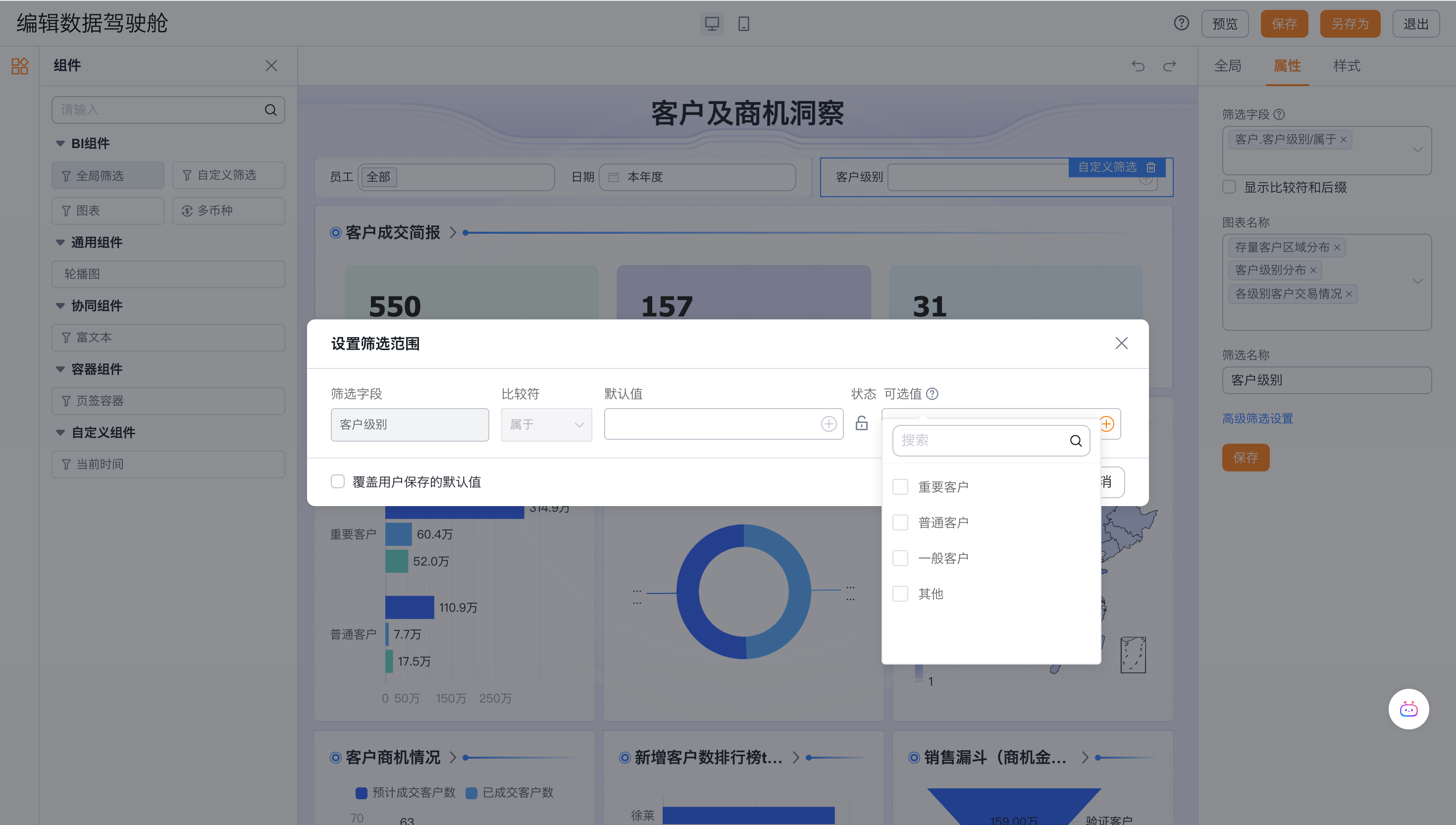The height and width of the screenshot is (825, 1456).
Task: Check the 一般客户 option
Action: pos(900,558)
